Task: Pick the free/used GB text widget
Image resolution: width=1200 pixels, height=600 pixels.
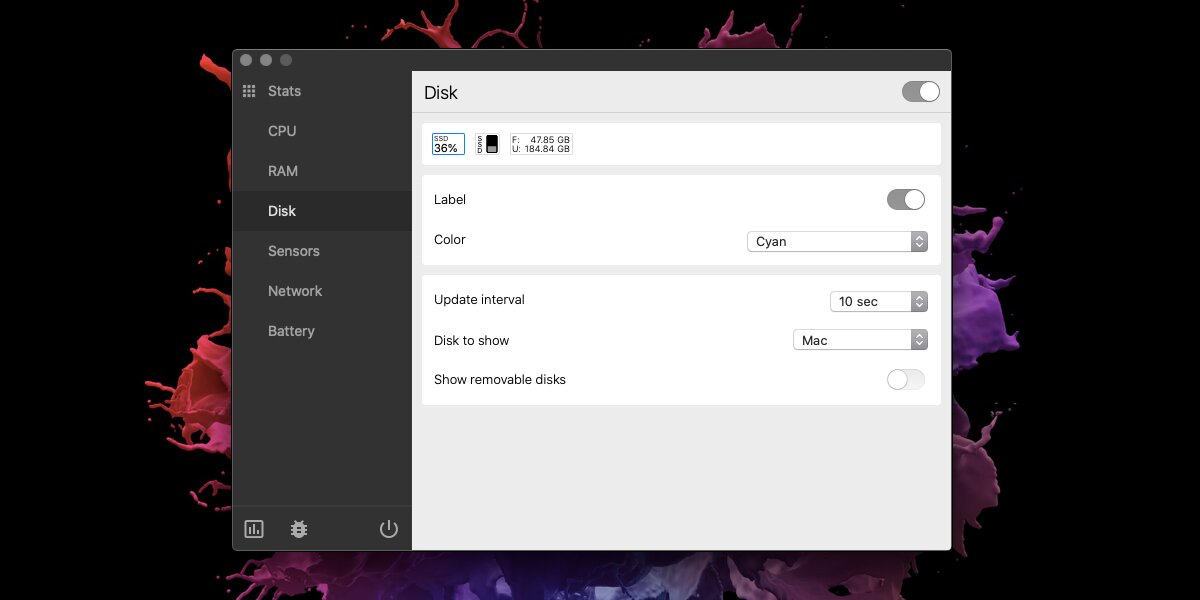Action: coord(540,143)
